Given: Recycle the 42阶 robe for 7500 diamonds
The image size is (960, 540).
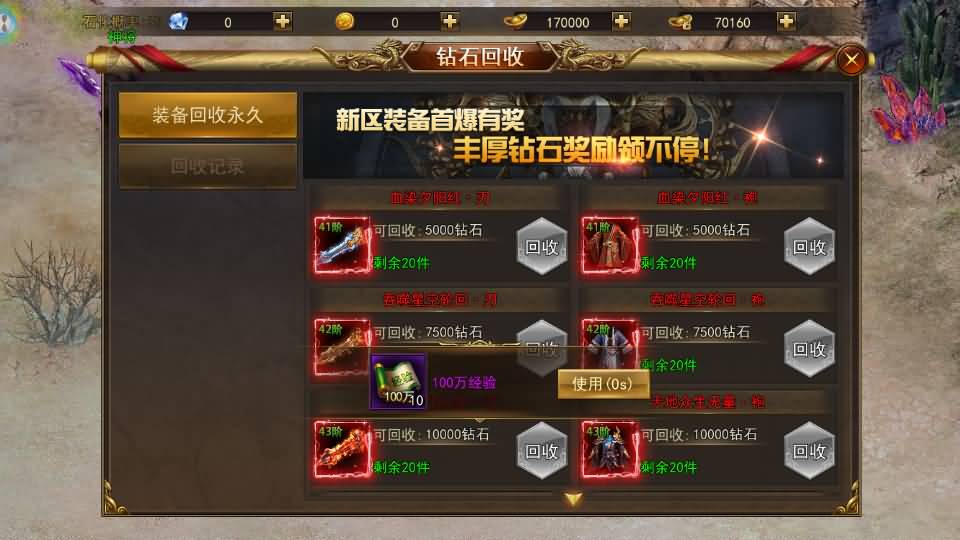Looking at the screenshot, I should [809, 349].
